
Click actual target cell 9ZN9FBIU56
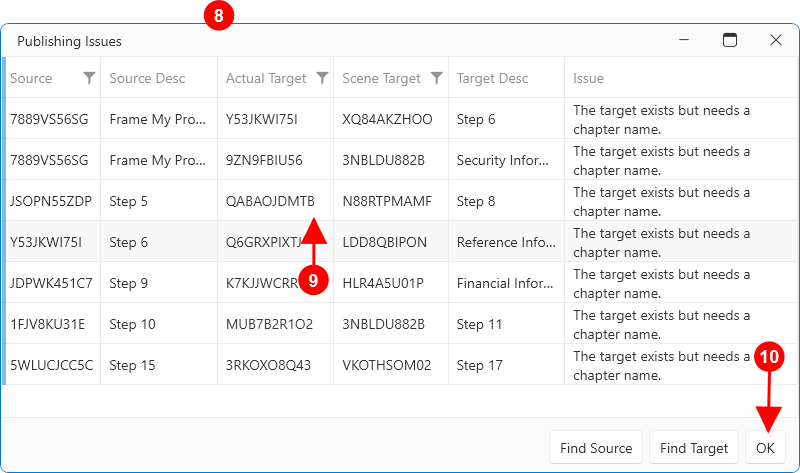[264, 160]
